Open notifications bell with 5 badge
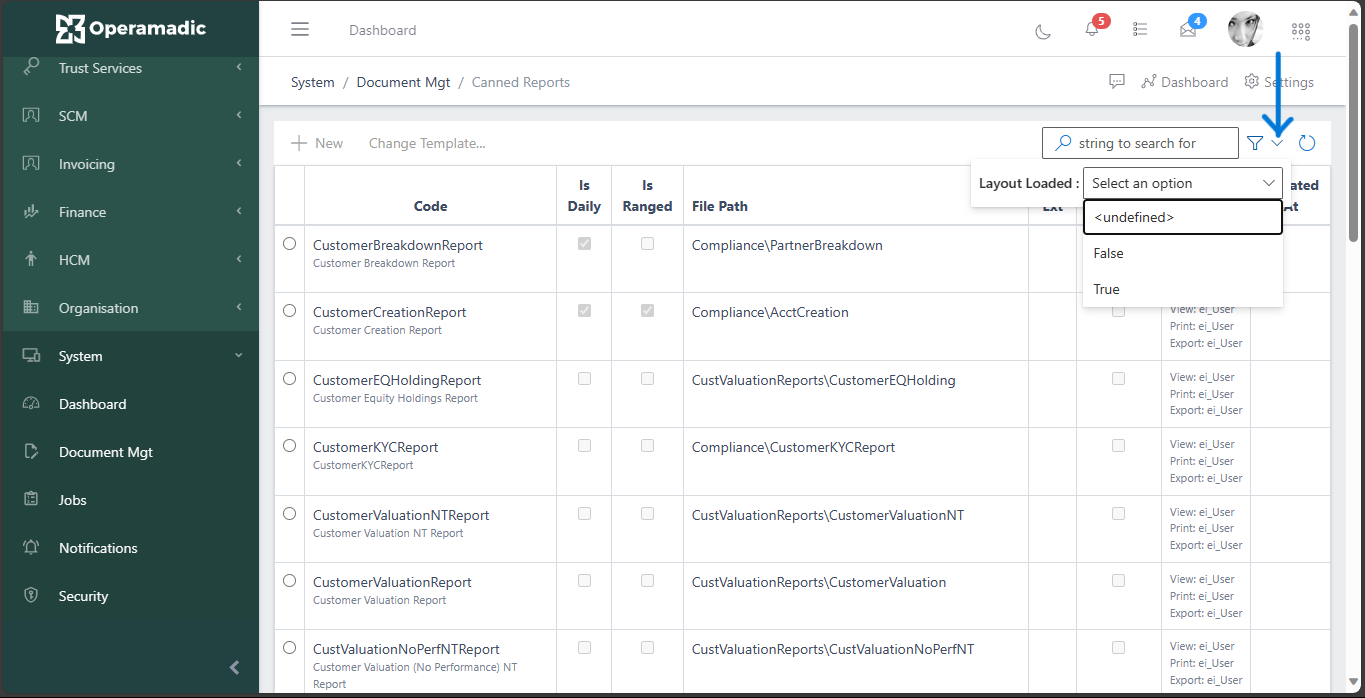The image size is (1365, 698). pos(1092,30)
